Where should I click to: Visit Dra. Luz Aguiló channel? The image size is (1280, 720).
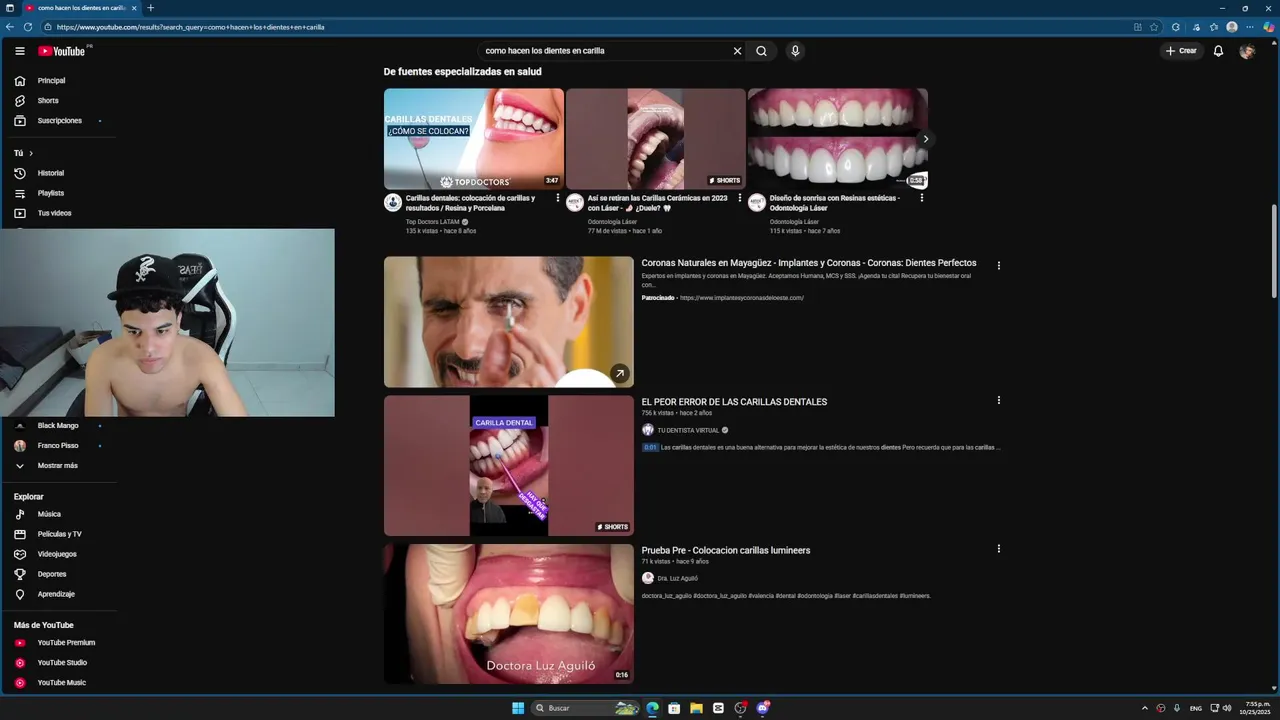click(x=678, y=578)
